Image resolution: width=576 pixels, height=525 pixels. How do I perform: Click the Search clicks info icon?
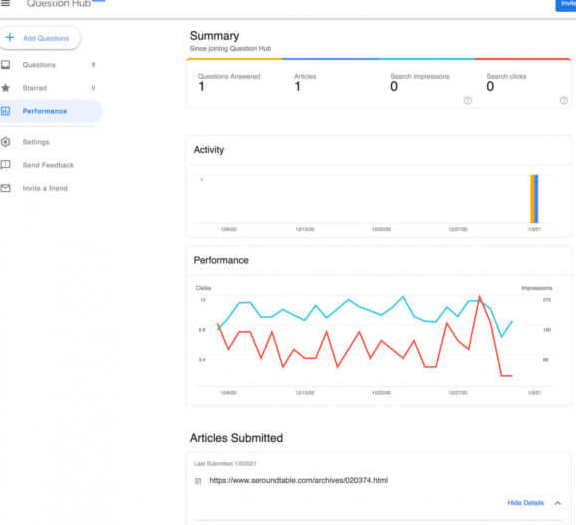click(564, 100)
